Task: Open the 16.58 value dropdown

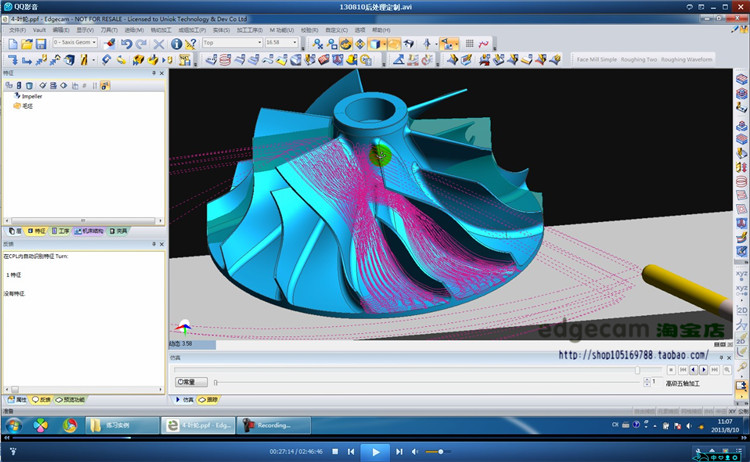Action: tap(282, 43)
